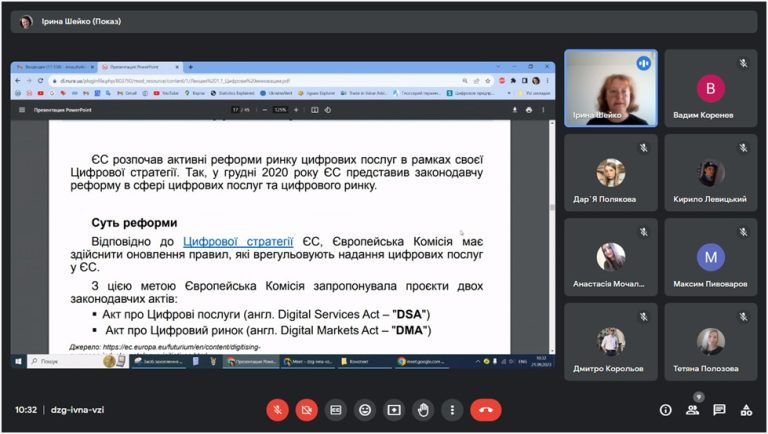Open the emoji reactions button
Screen dimensions: 768x434
click(365, 410)
